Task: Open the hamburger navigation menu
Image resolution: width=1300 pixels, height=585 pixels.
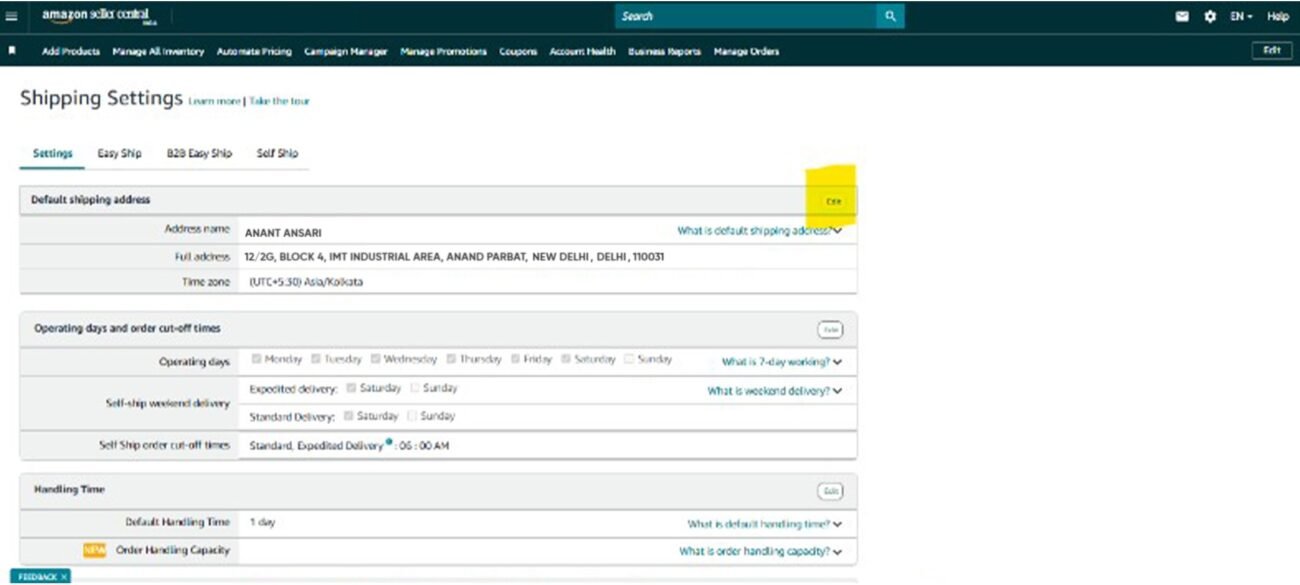Action: (12, 16)
